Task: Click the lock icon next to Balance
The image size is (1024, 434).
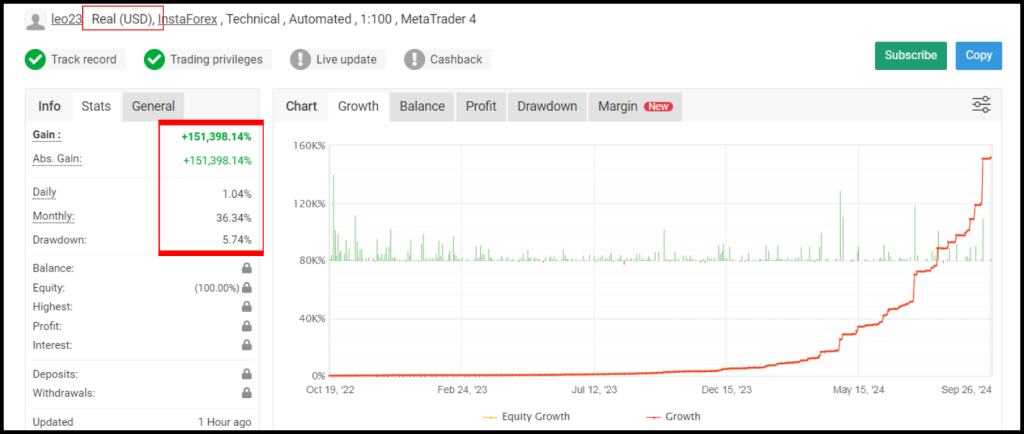Action: pos(246,268)
